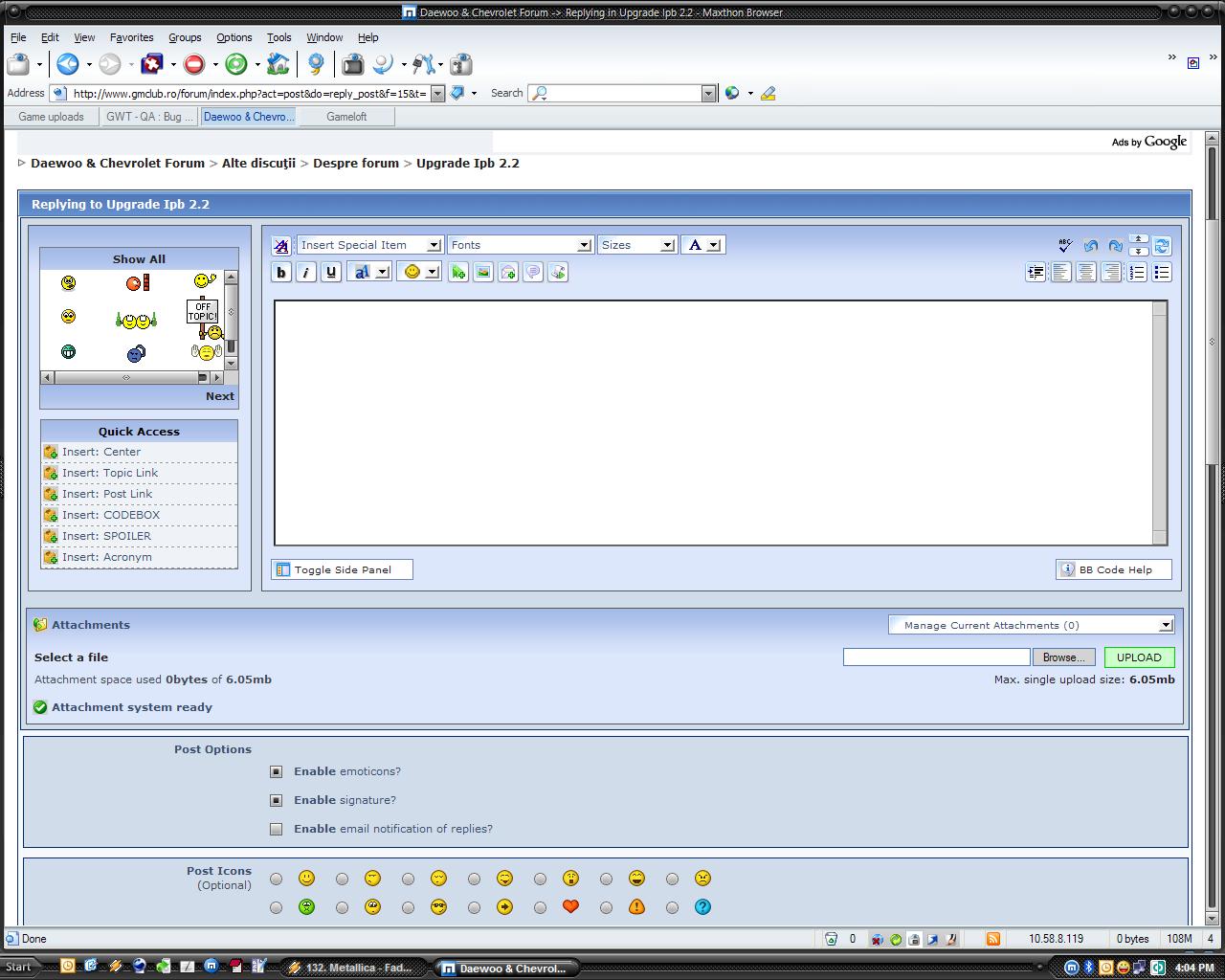This screenshot has height=980, width=1225.
Task: Click BB Code Help button
Action: [1114, 569]
